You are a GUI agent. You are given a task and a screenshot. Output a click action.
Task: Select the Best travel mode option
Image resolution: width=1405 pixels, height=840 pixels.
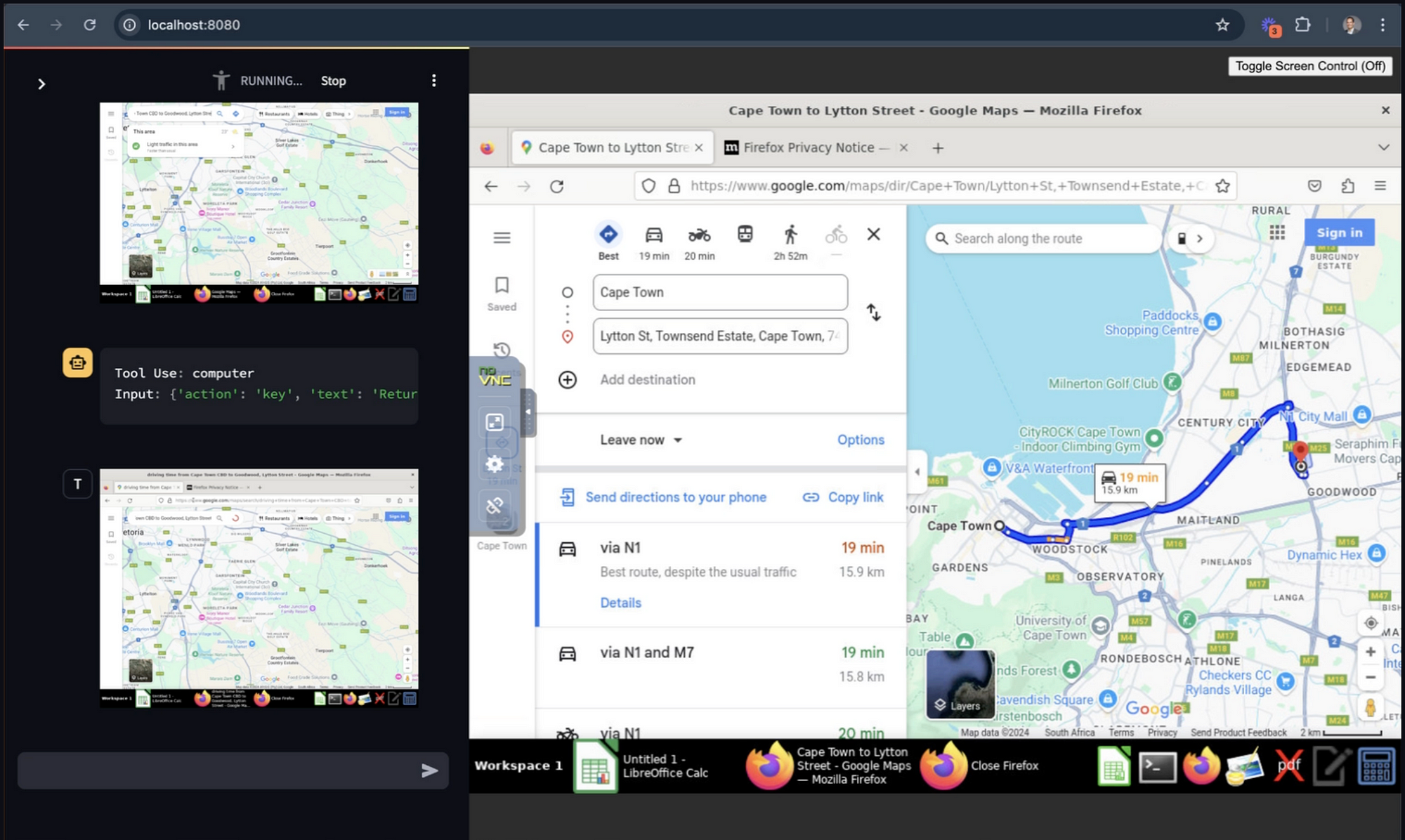click(608, 235)
